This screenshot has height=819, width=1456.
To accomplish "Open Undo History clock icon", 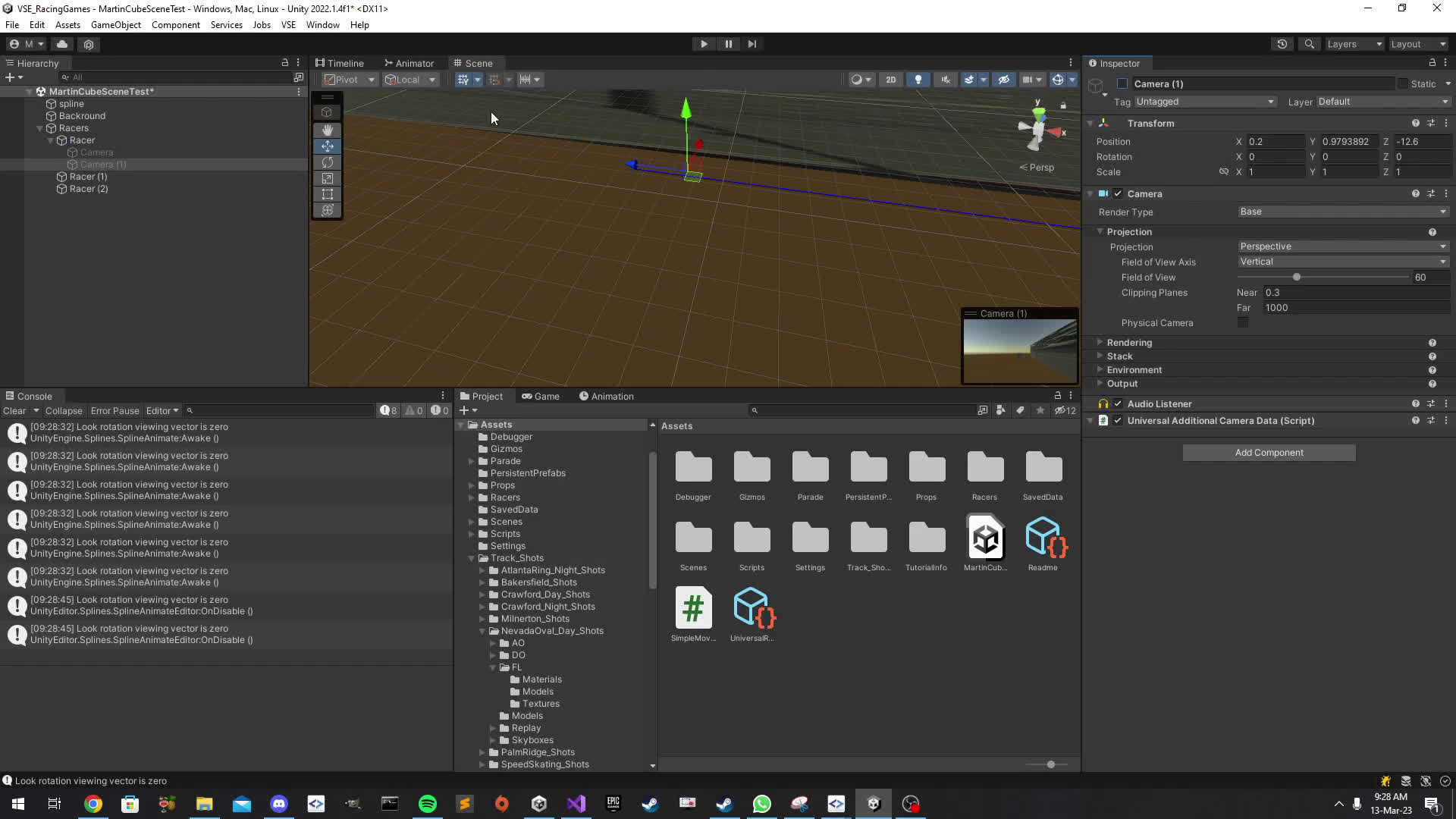I will [x=1282, y=44].
